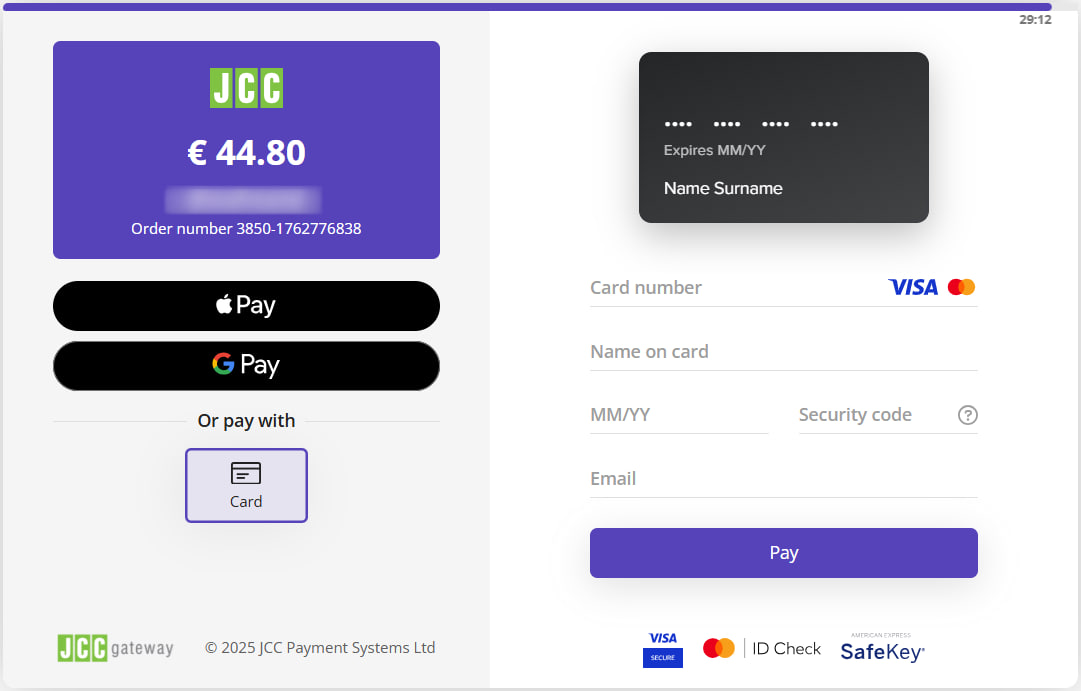Click the JCC logo in purple panel

(246, 88)
